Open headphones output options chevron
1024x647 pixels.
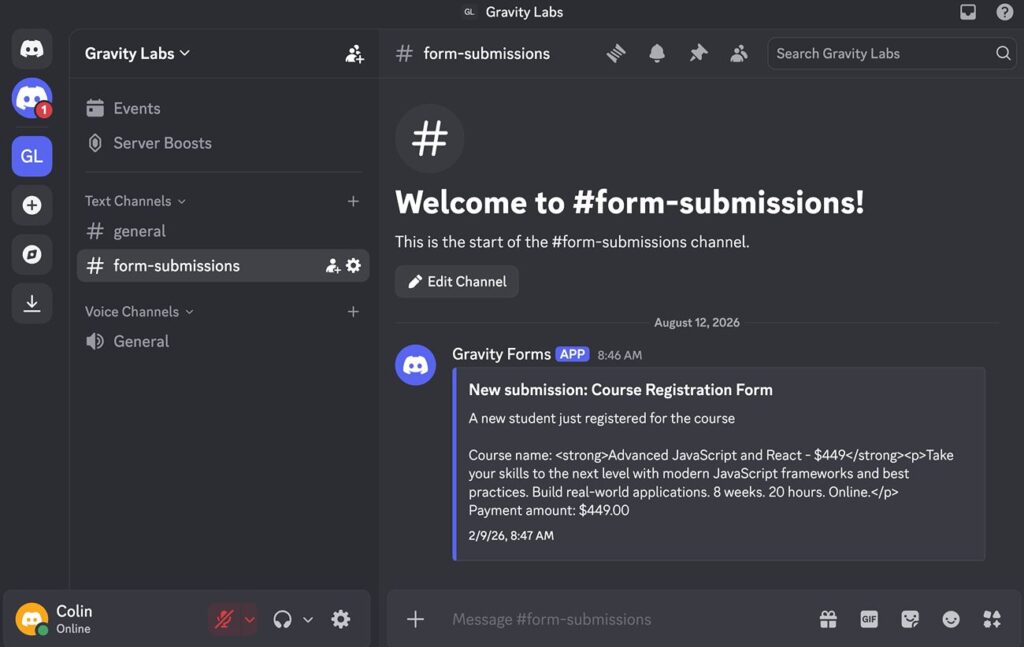(308, 620)
